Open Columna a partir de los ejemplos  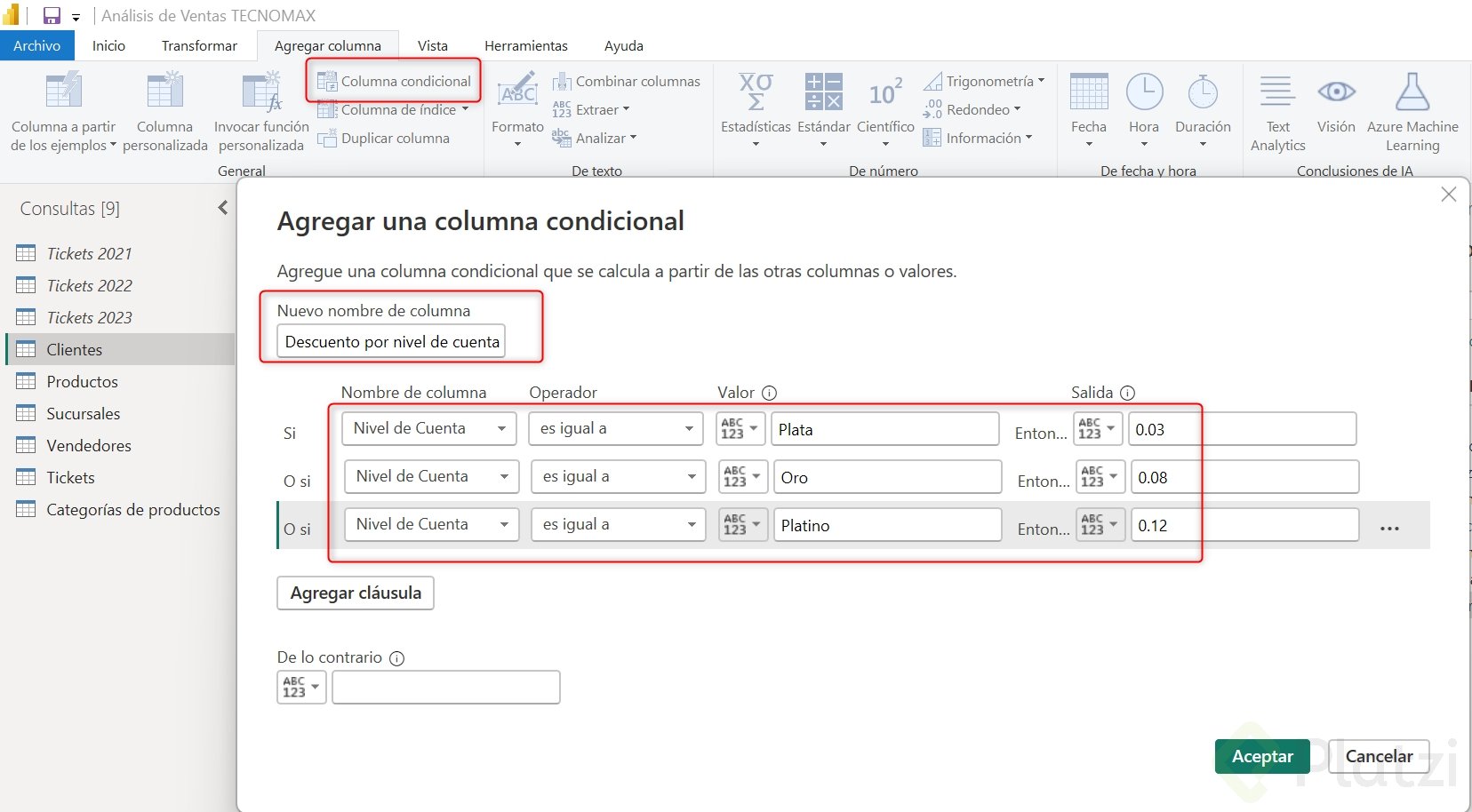[x=63, y=112]
